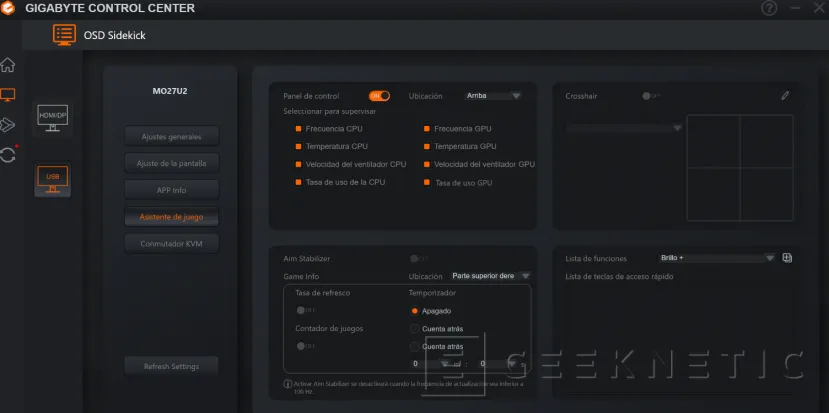This screenshot has height=413, width=829.
Task: Open the Lista de funciones Brillo + dropdown
Action: pyautogui.click(x=717, y=258)
